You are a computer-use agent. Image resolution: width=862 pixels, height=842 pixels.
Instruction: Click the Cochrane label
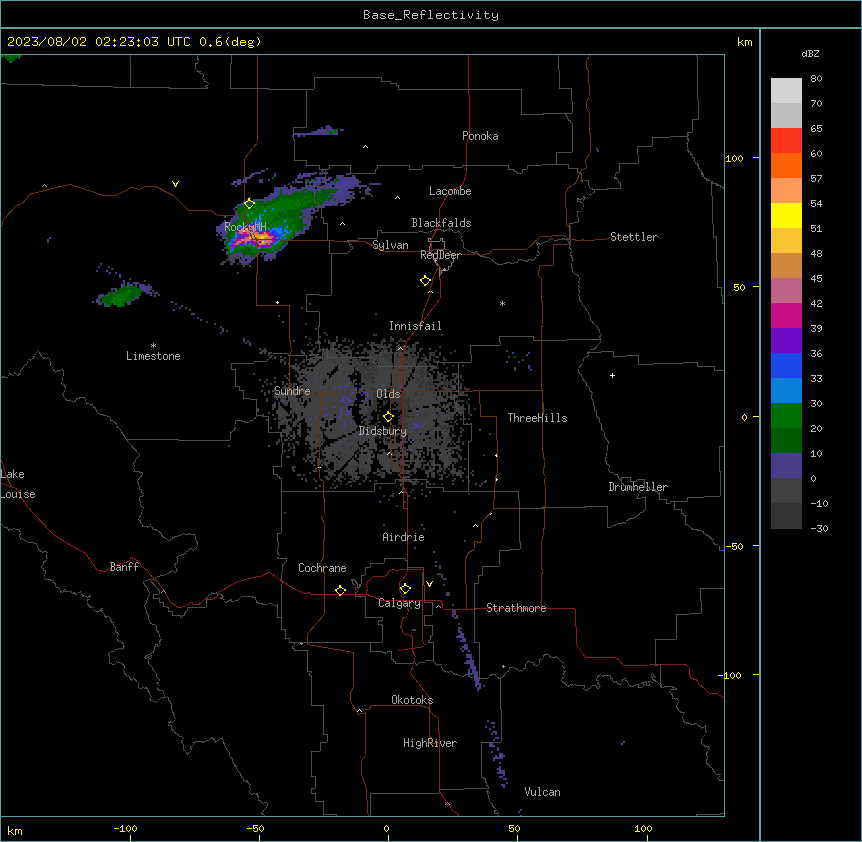(x=322, y=568)
